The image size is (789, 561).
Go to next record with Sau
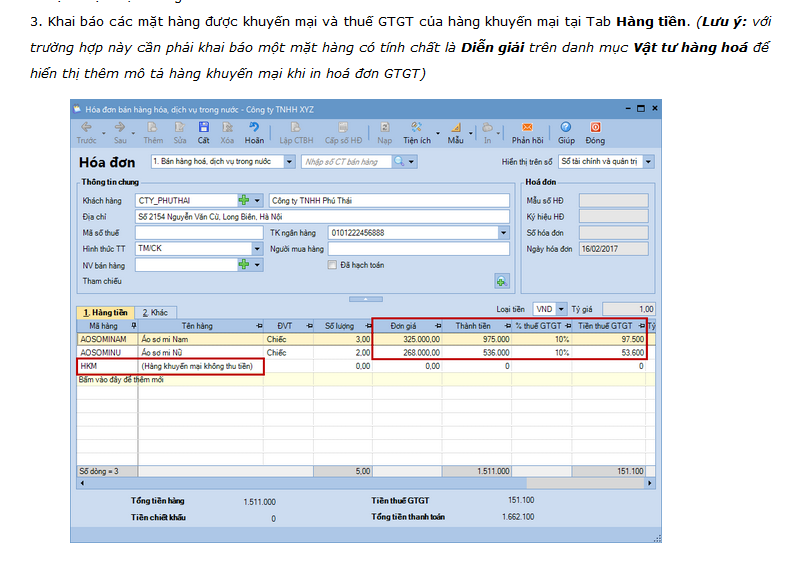pyautogui.click(x=120, y=133)
